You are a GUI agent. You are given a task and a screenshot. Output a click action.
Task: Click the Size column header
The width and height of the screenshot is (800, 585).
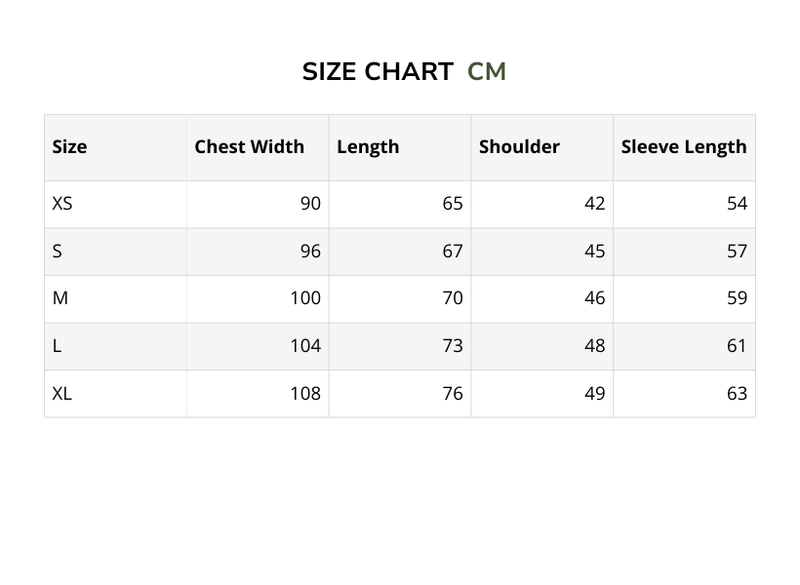click(x=70, y=147)
